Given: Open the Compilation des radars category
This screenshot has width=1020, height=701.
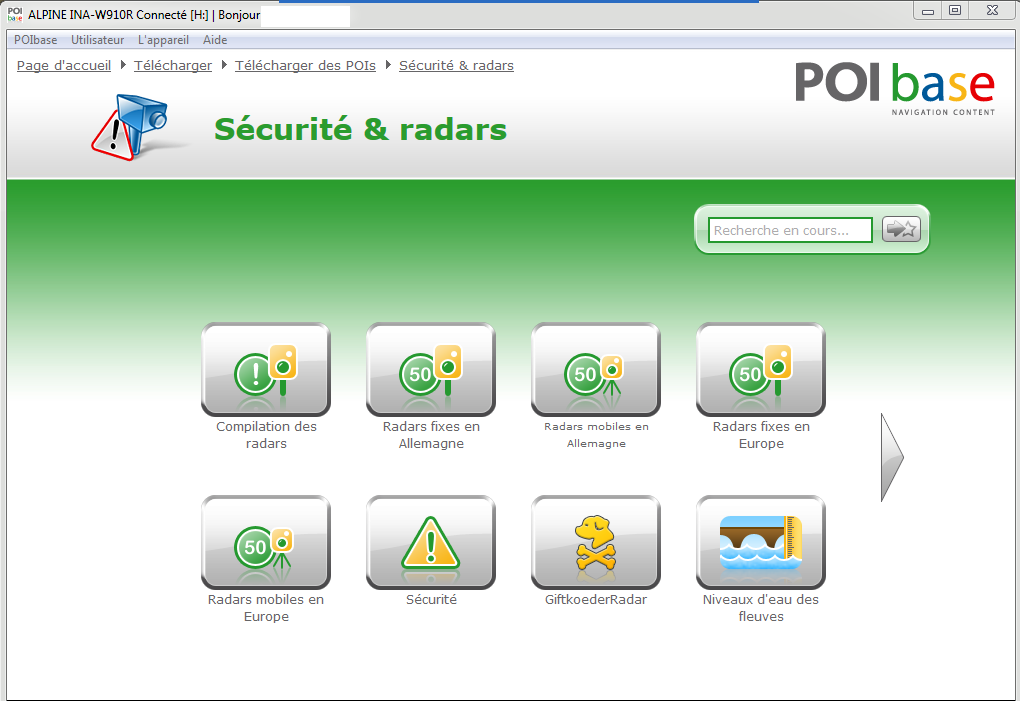Looking at the screenshot, I should (266, 369).
